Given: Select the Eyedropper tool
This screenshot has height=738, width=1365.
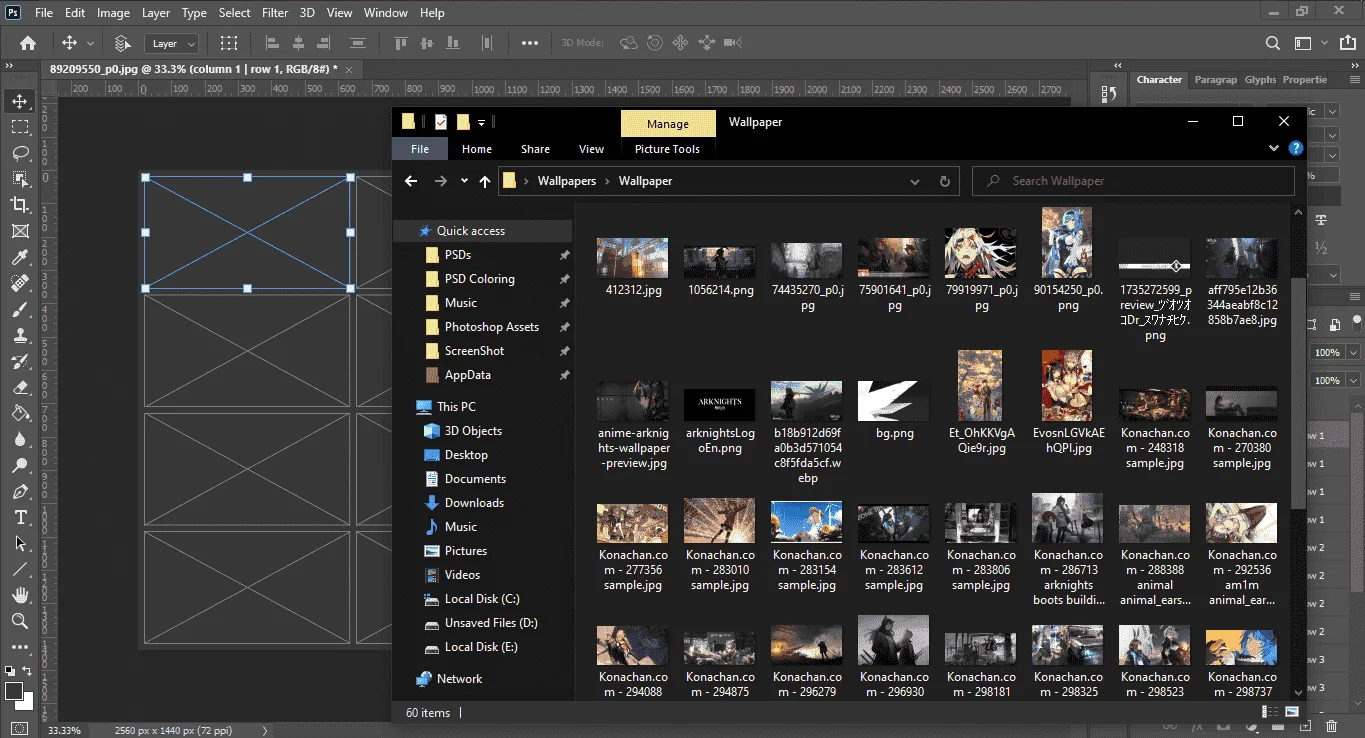Looking at the screenshot, I should coord(19,257).
